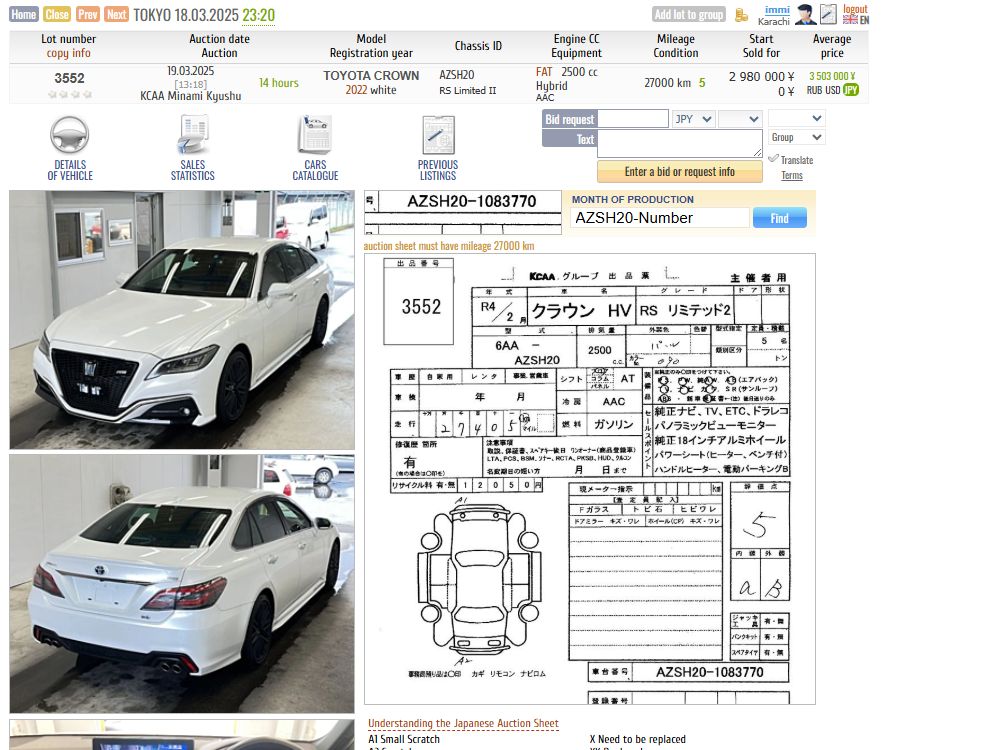Click lot number 3552 in table
The width and height of the screenshot is (1000, 750).
coord(70,78)
